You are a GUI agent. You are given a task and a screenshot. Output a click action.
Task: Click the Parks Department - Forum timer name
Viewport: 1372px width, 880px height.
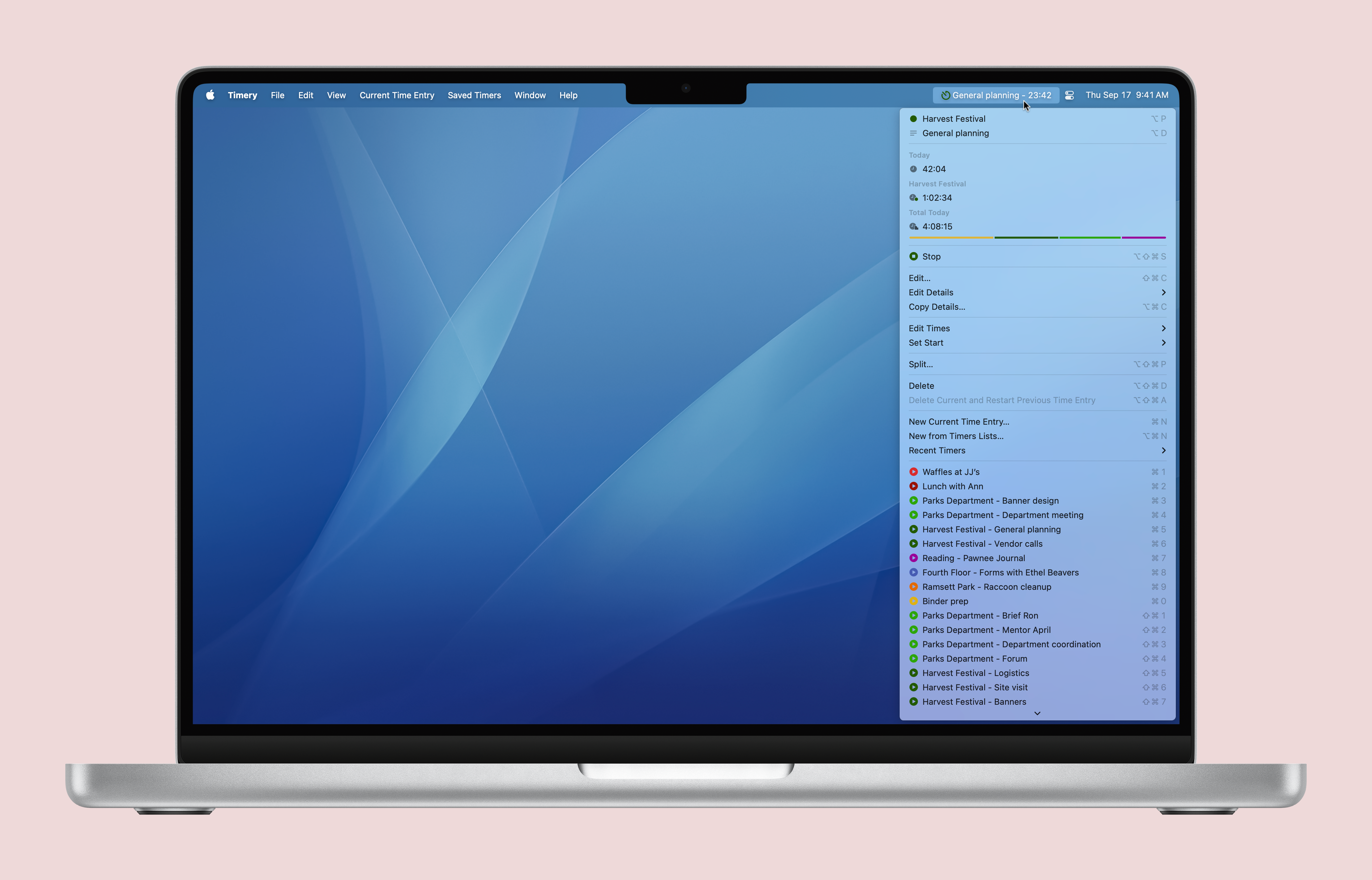pyautogui.click(x=975, y=659)
